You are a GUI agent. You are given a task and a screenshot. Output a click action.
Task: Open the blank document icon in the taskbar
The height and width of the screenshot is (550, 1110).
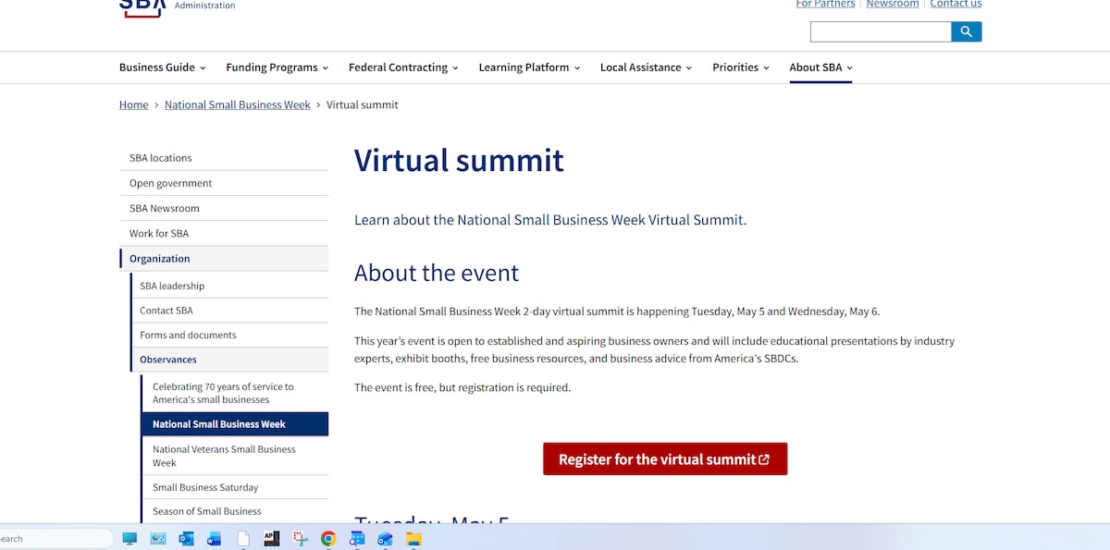(243, 539)
